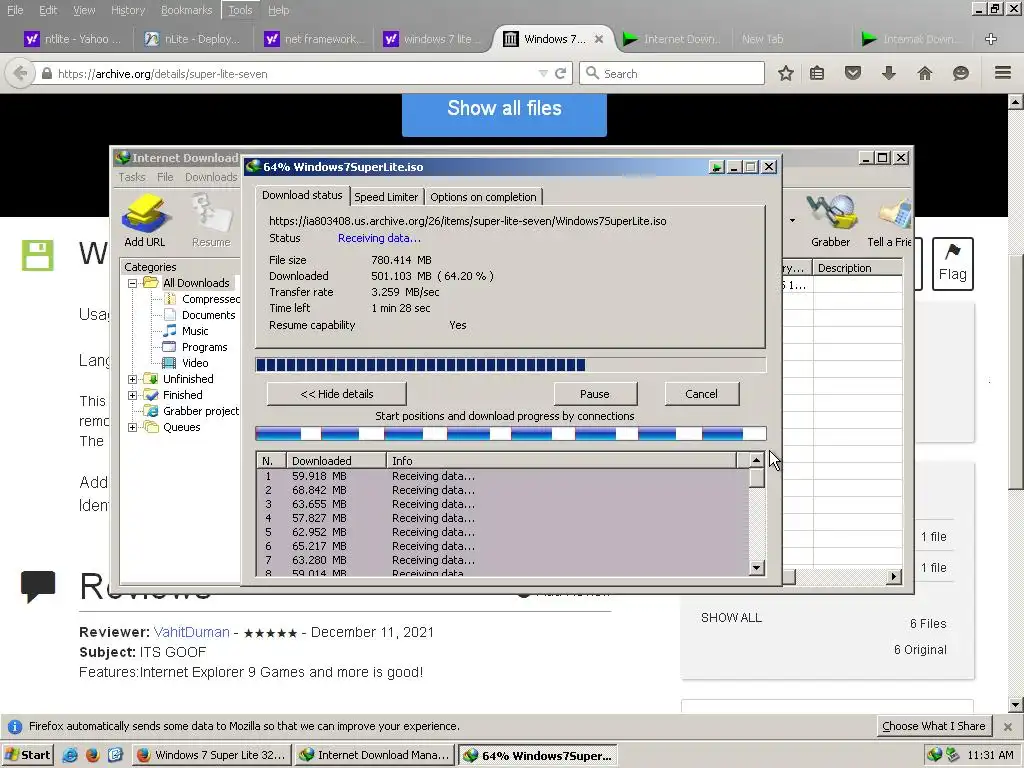This screenshot has height=768, width=1024.
Task: Select connection row 3 with 63.655 MB
Action: click(503, 504)
